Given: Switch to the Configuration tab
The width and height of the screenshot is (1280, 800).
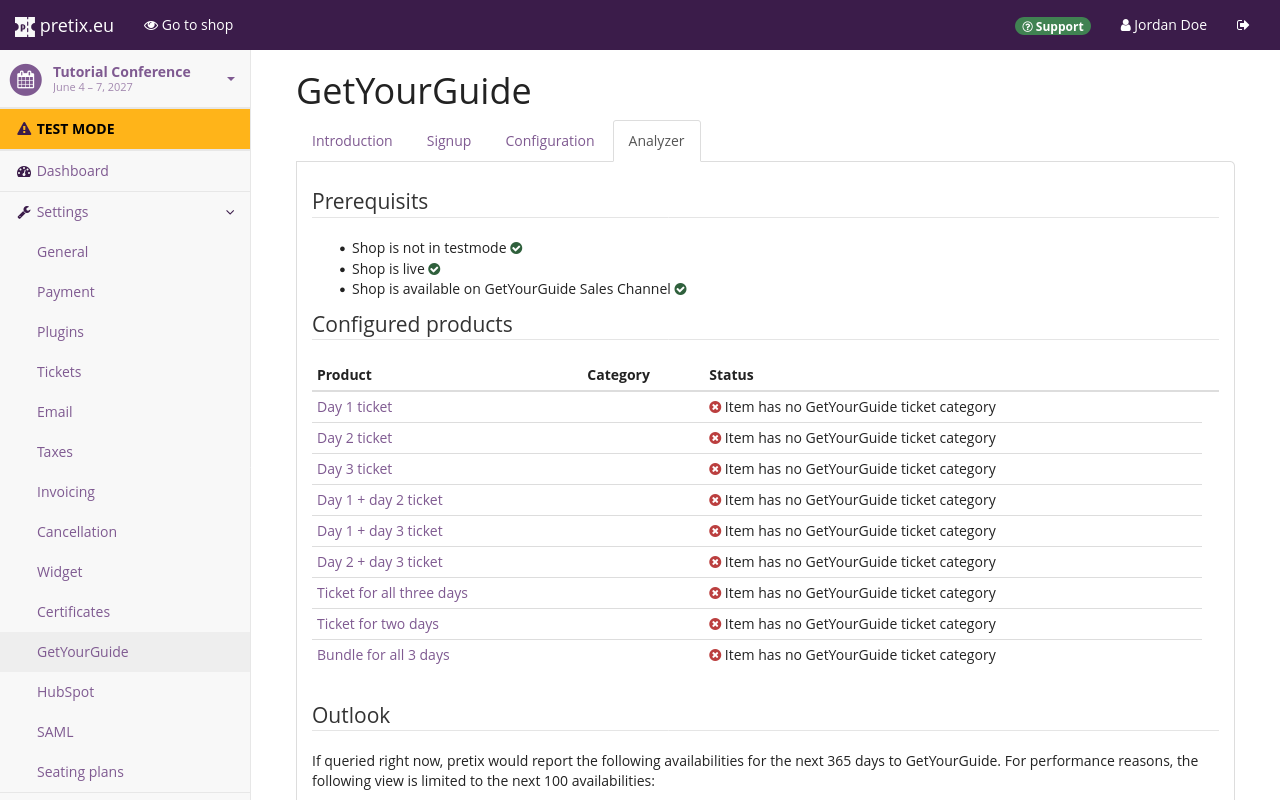Looking at the screenshot, I should click(549, 140).
